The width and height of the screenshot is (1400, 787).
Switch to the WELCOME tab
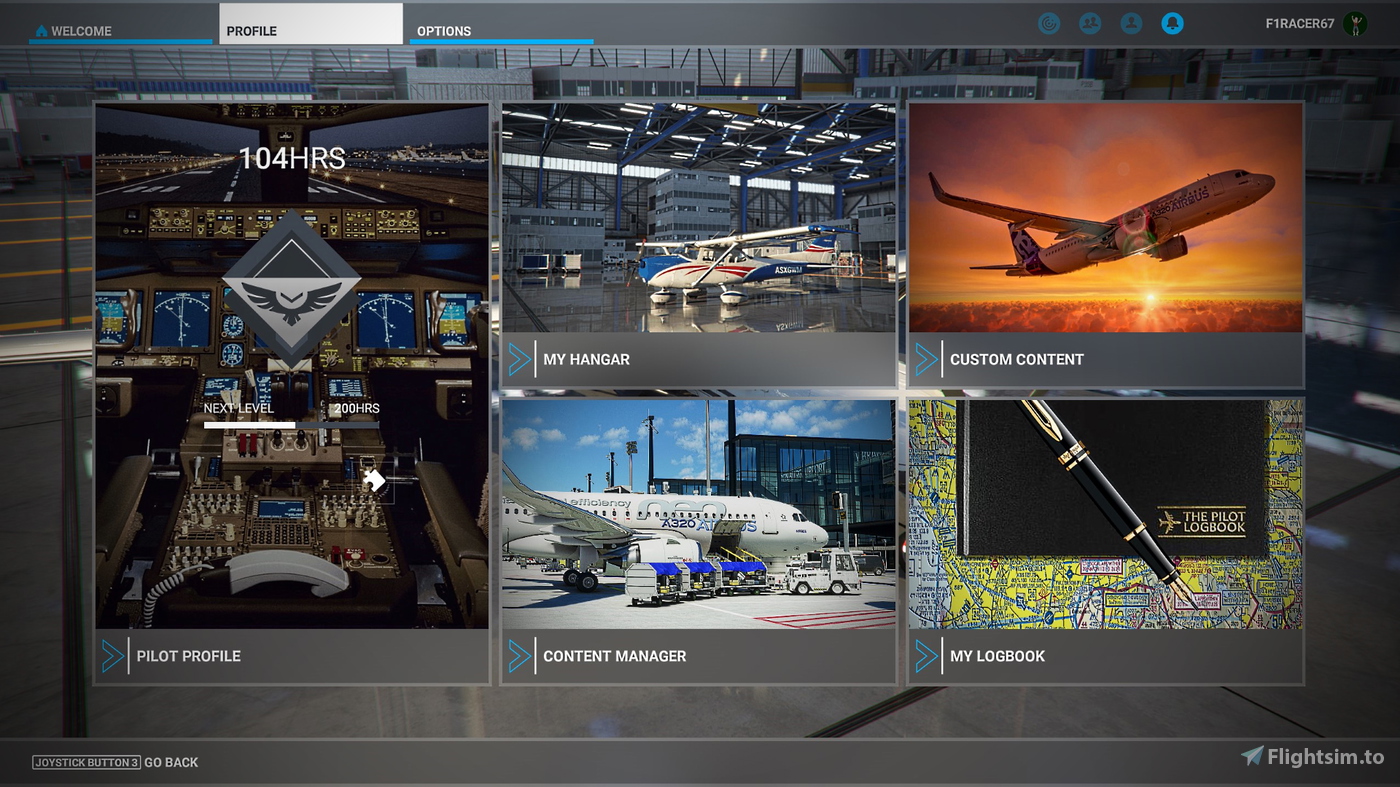(x=80, y=30)
